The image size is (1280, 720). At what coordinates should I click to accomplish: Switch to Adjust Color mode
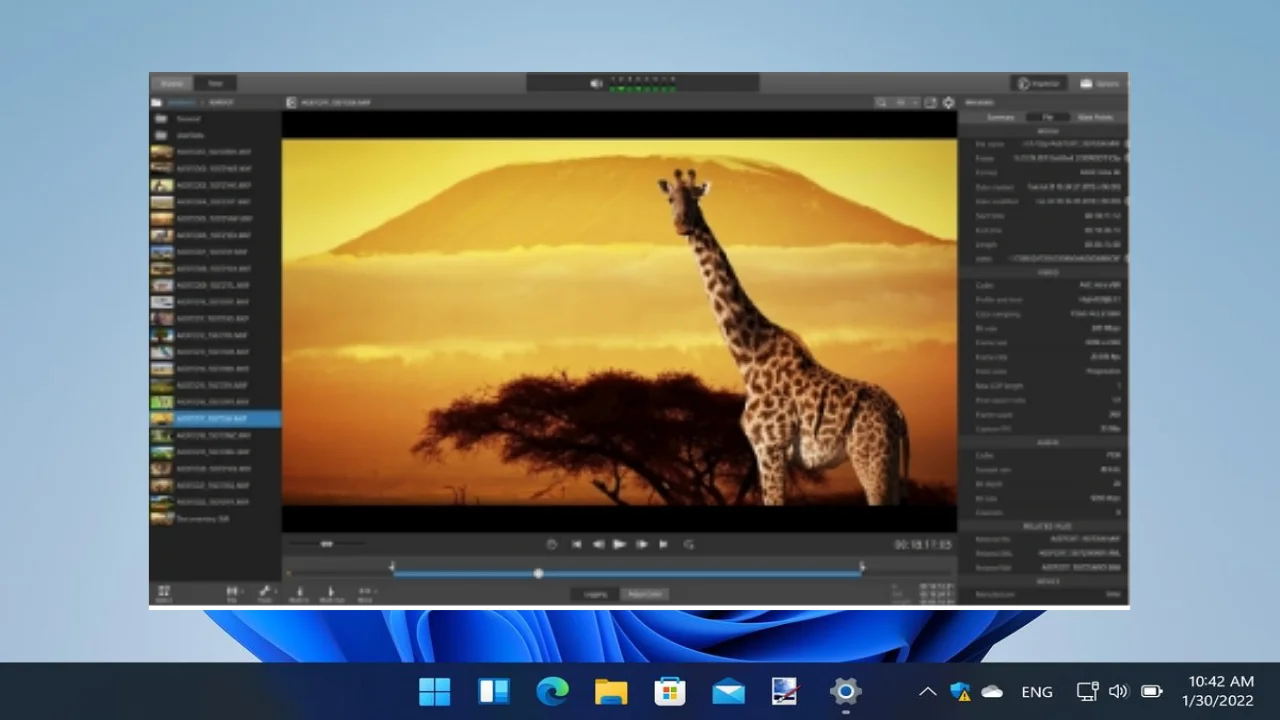coord(645,594)
